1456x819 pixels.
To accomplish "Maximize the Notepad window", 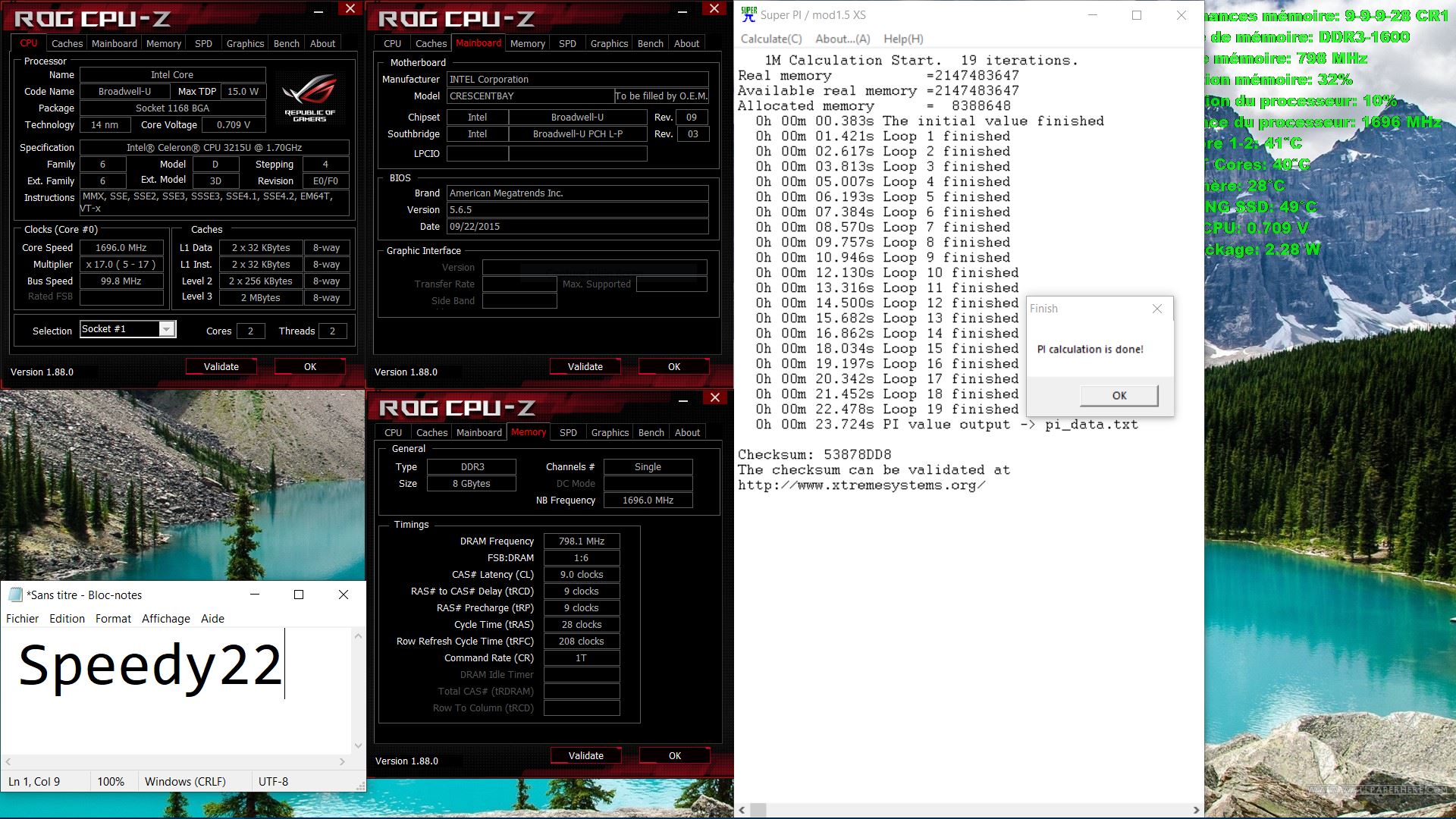I will pos(299,595).
